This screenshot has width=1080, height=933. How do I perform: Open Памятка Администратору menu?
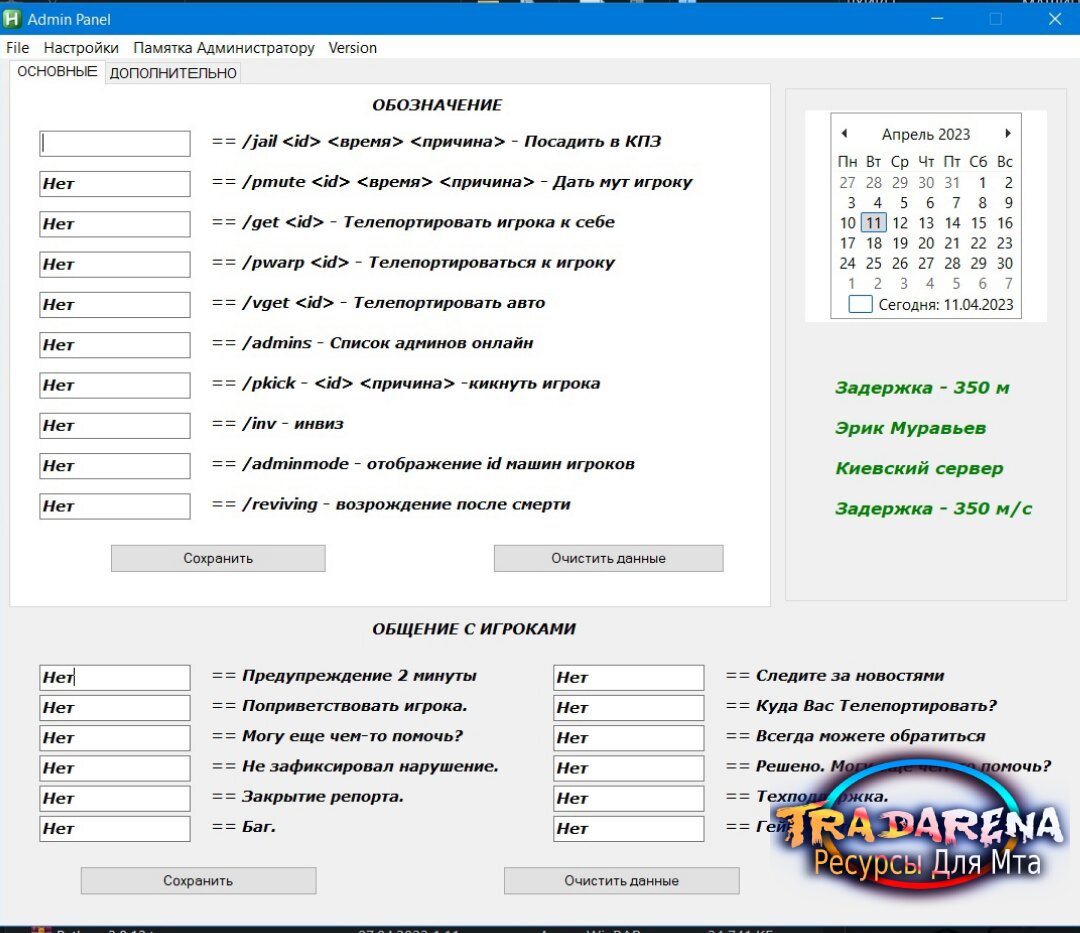(x=224, y=48)
